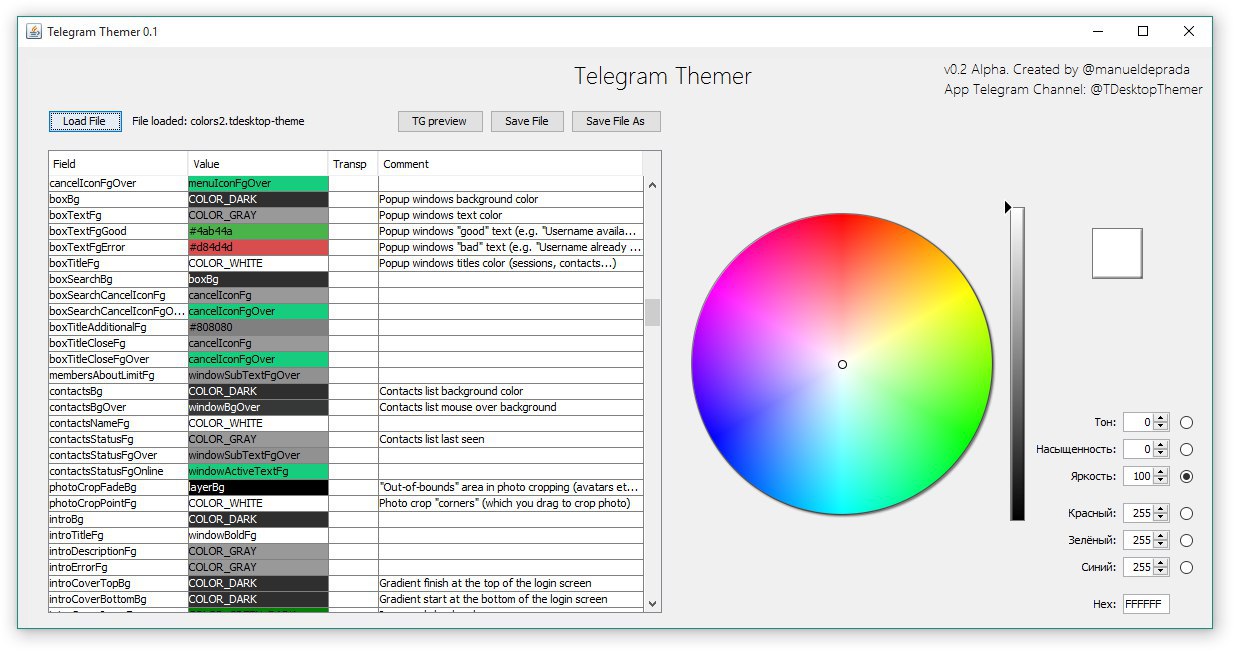Select the boxTitleFg field cell

click(119, 263)
